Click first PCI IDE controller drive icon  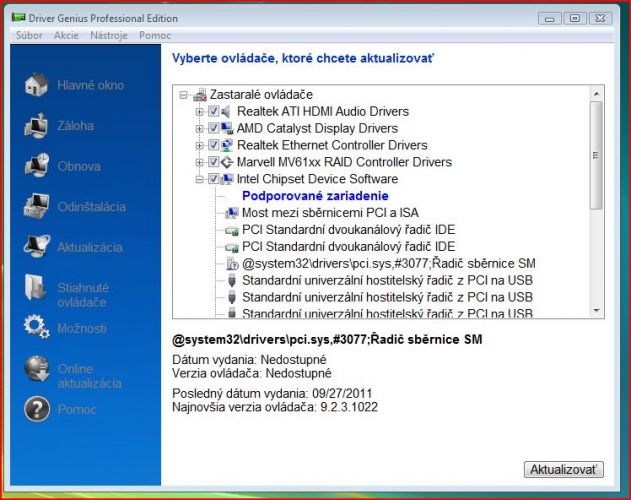coord(231,230)
